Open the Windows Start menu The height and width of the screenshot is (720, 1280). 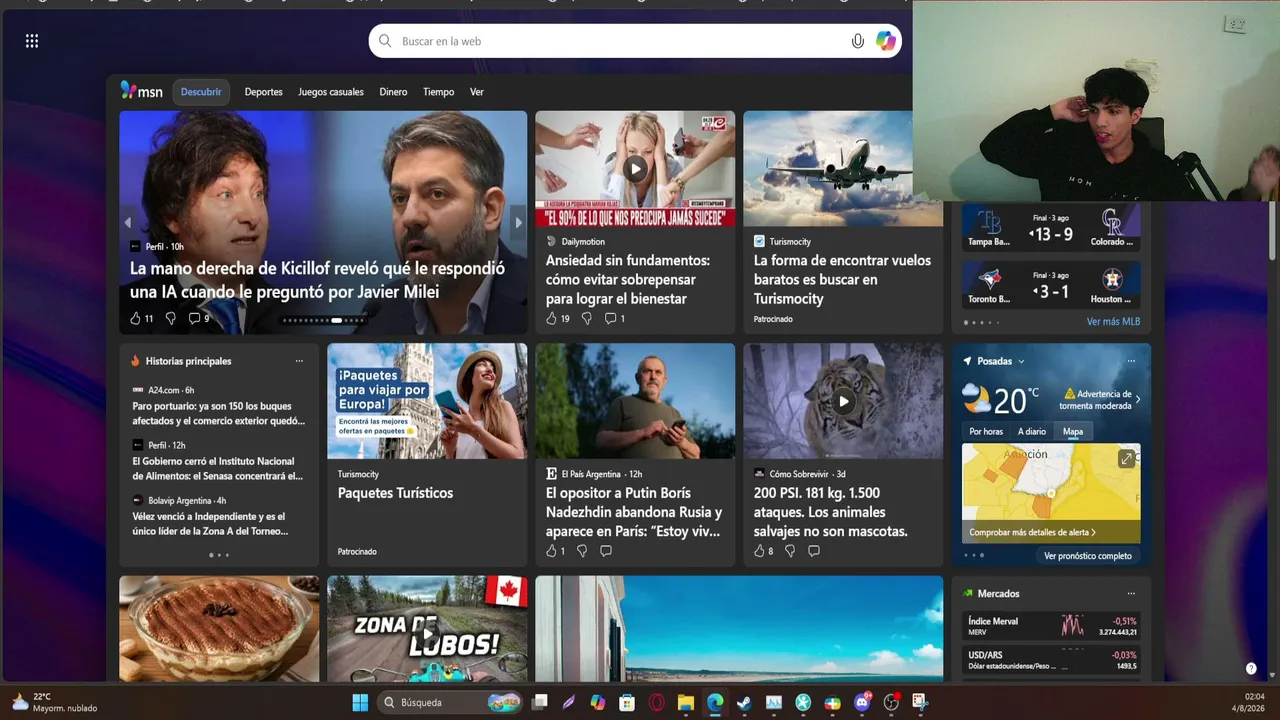(360, 702)
